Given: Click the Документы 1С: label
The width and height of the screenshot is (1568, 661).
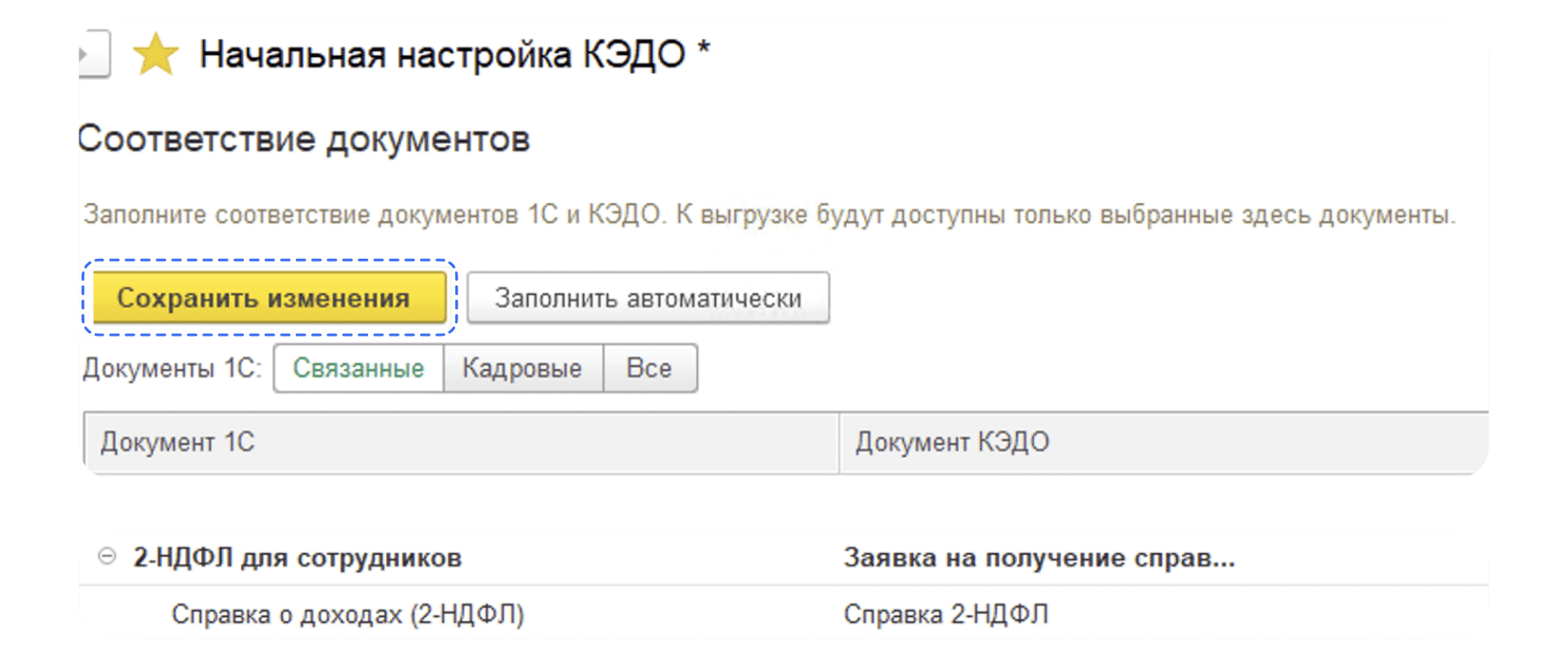Looking at the screenshot, I should [172, 368].
